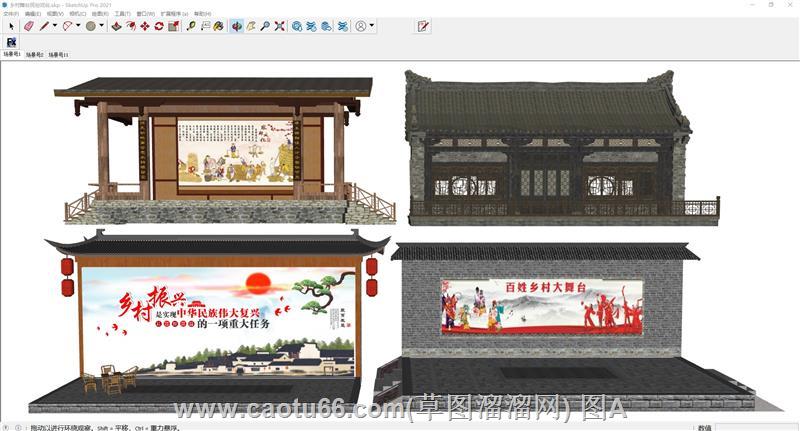
Task: Select the Move tool
Action: [x=145, y=26]
